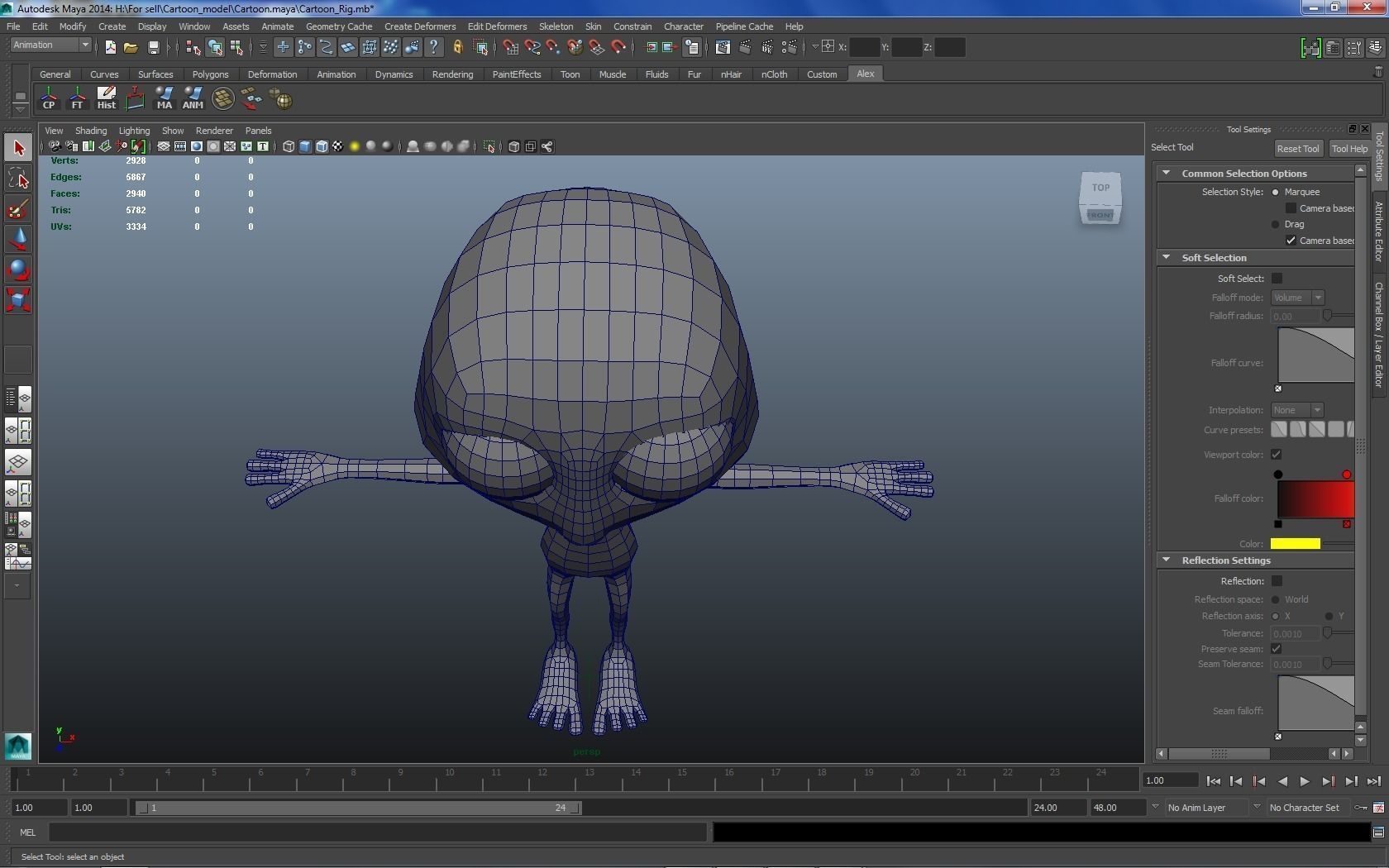
Task: Open the Animation menu set dropdown
Action: (x=50, y=45)
